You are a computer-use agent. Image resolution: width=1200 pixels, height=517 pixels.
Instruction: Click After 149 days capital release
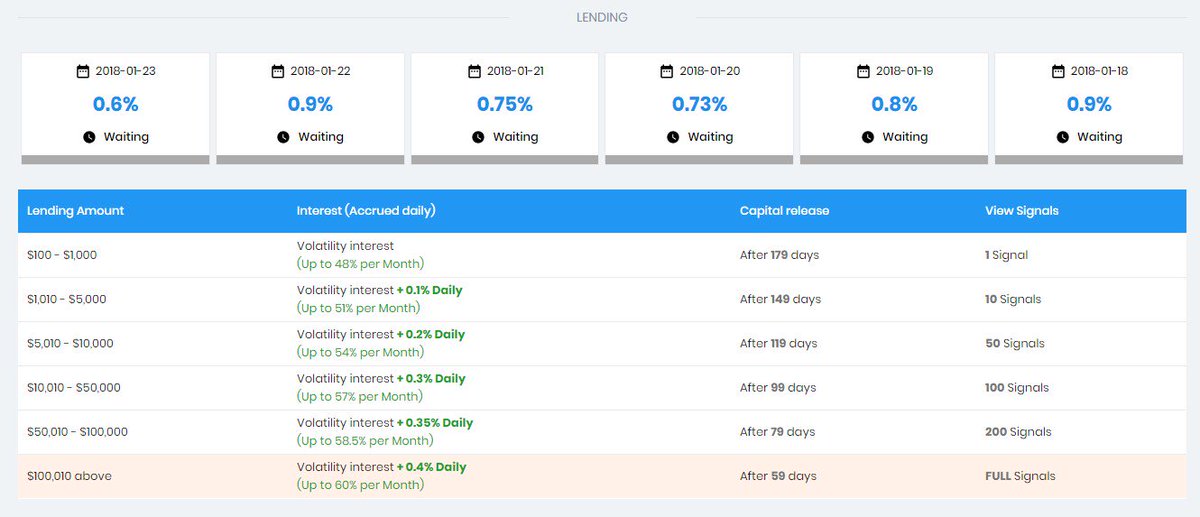(780, 299)
